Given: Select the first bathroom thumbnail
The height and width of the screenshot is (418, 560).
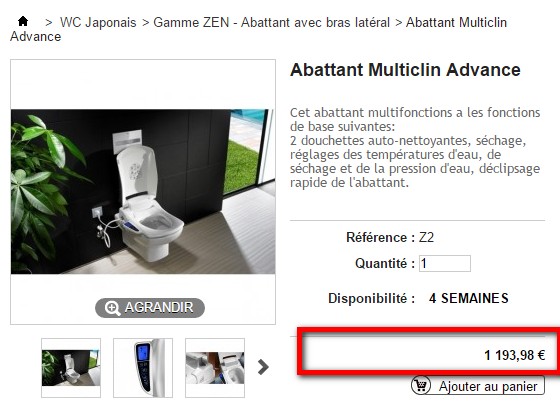Looking at the screenshot, I should pos(71,368).
